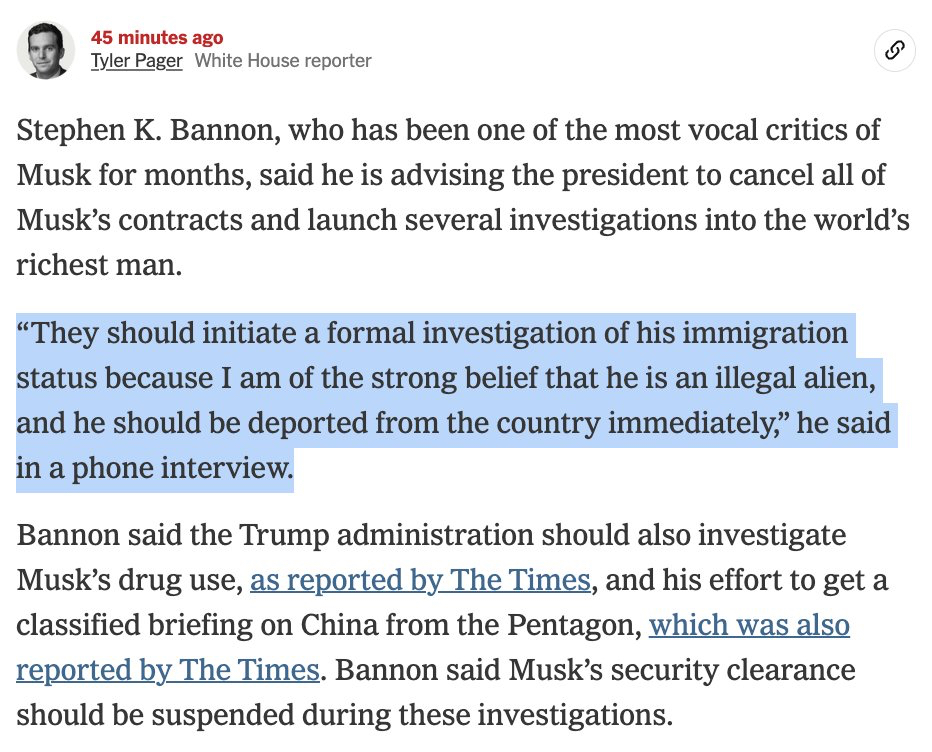Click the 'reported by The Times' link continuation
Screen dimensions: 932x752
tap(168, 670)
